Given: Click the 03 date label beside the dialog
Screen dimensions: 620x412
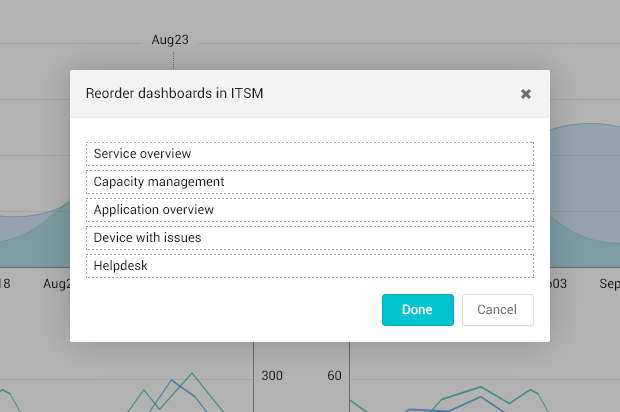Looking at the screenshot, I should [x=558, y=284].
